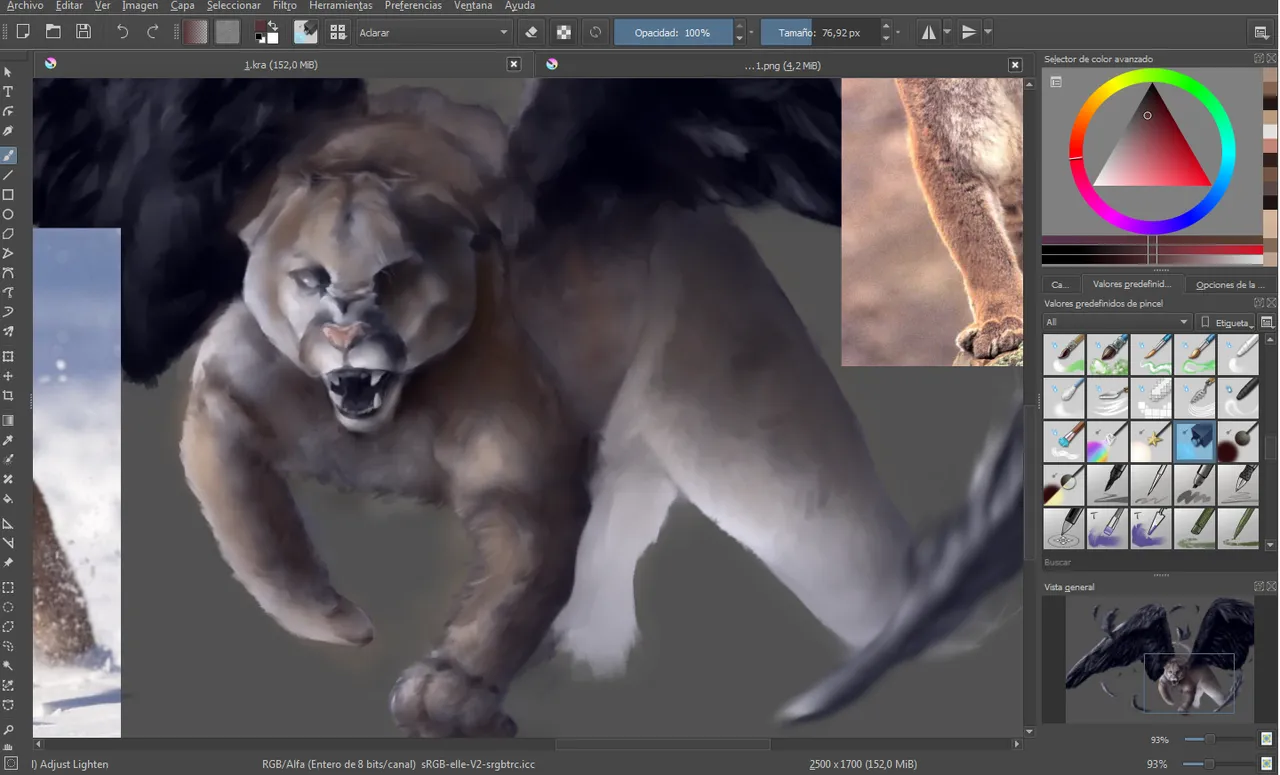Open the fill gradients chooser
Screen dimensions: 1280x775
pyautogui.click(x=196, y=32)
